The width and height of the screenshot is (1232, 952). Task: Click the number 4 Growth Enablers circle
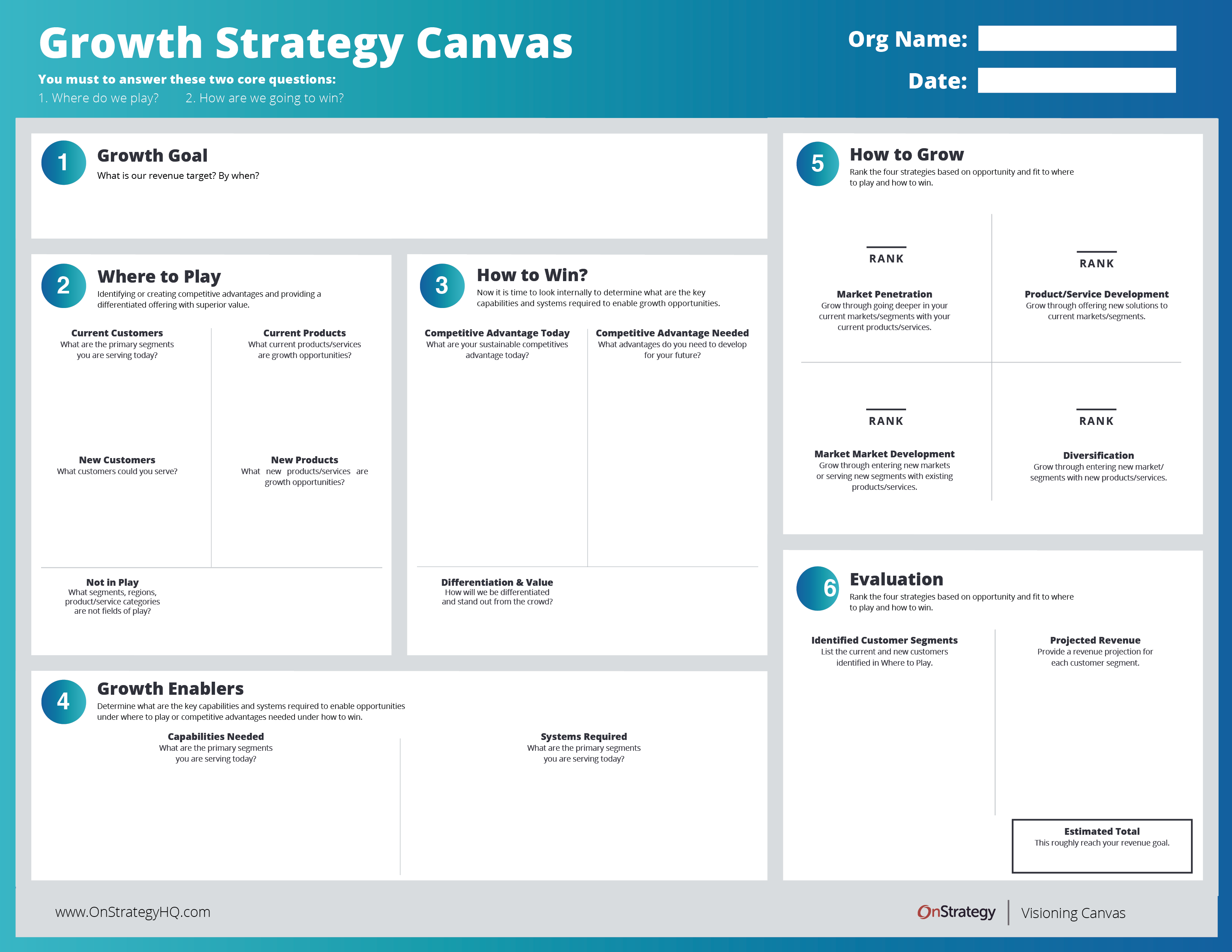pos(64,701)
